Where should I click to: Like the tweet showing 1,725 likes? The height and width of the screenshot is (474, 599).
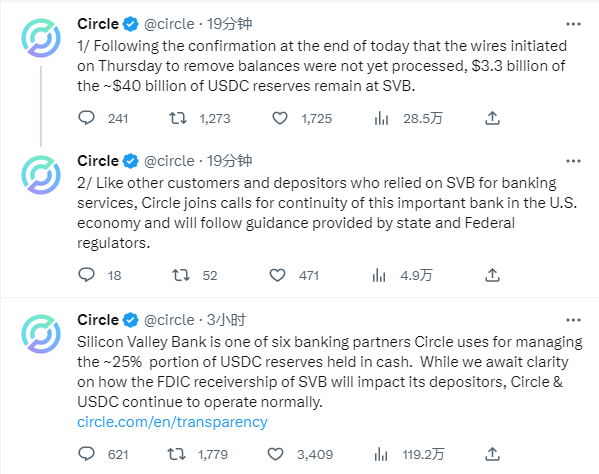coord(280,118)
